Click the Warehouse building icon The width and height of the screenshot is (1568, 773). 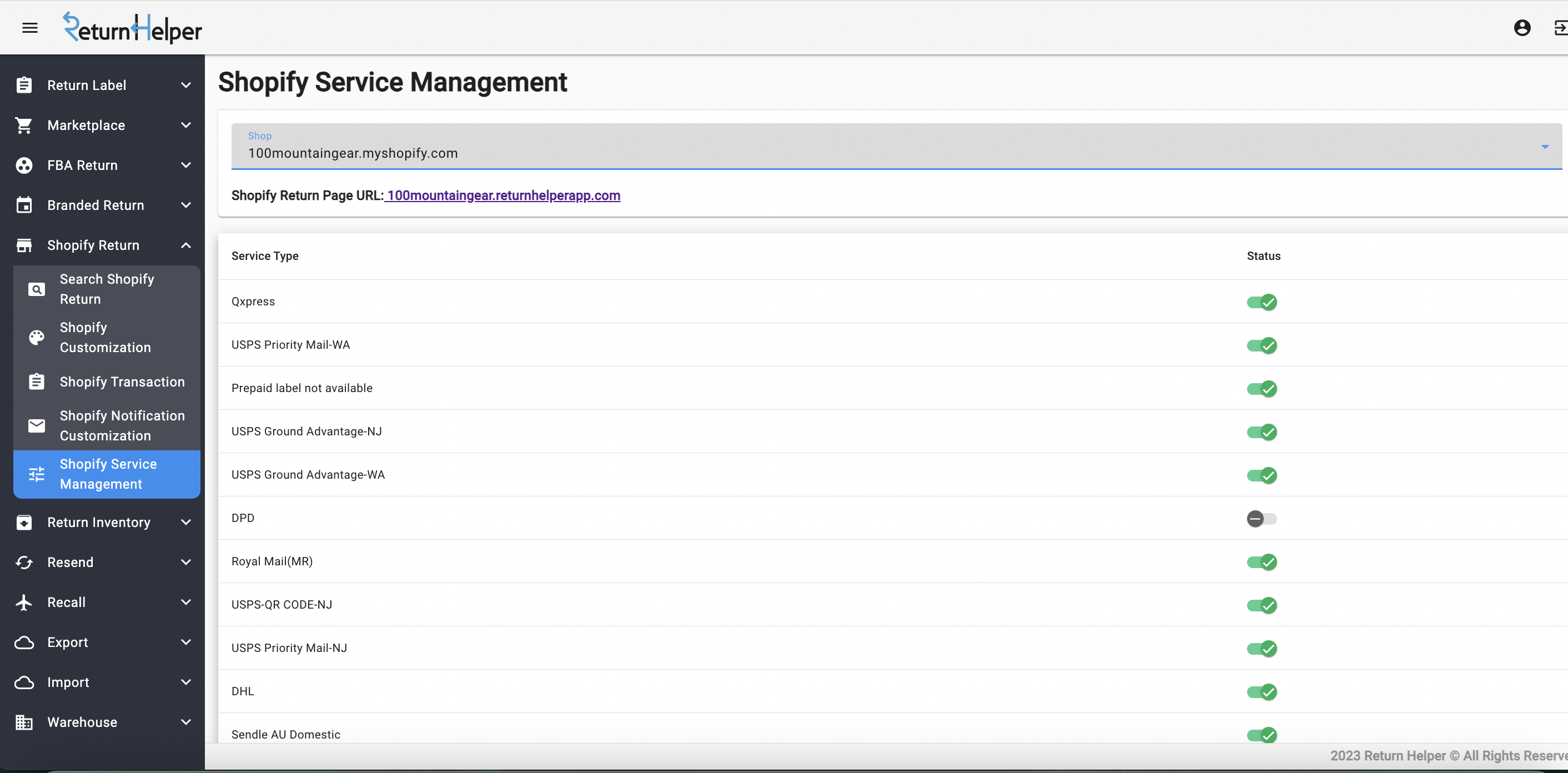pyautogui.click(x=24, y=722)
